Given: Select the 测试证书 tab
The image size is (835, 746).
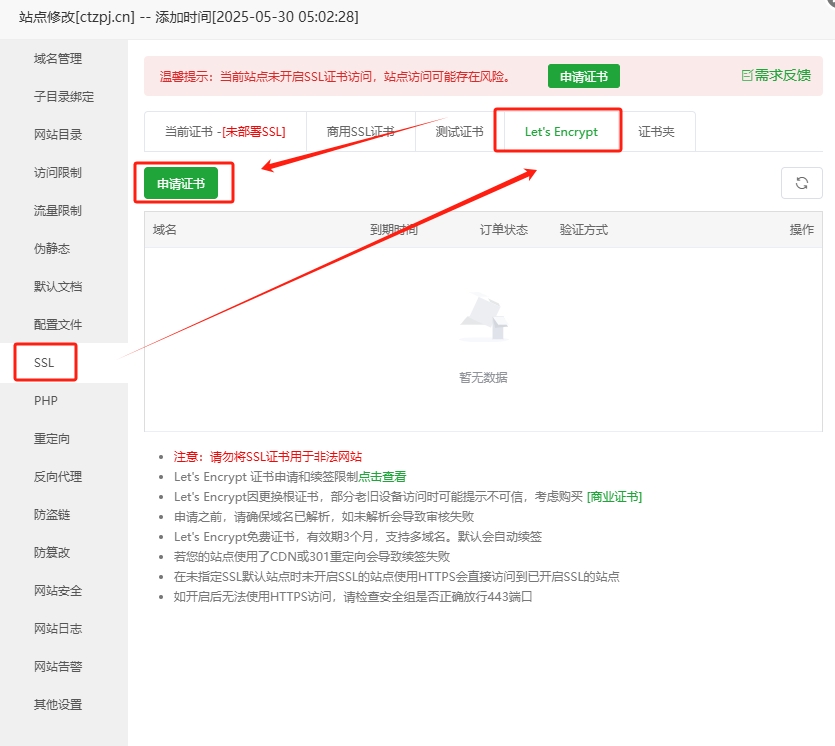Looking at the screenshot, I should tap(459, 132).
